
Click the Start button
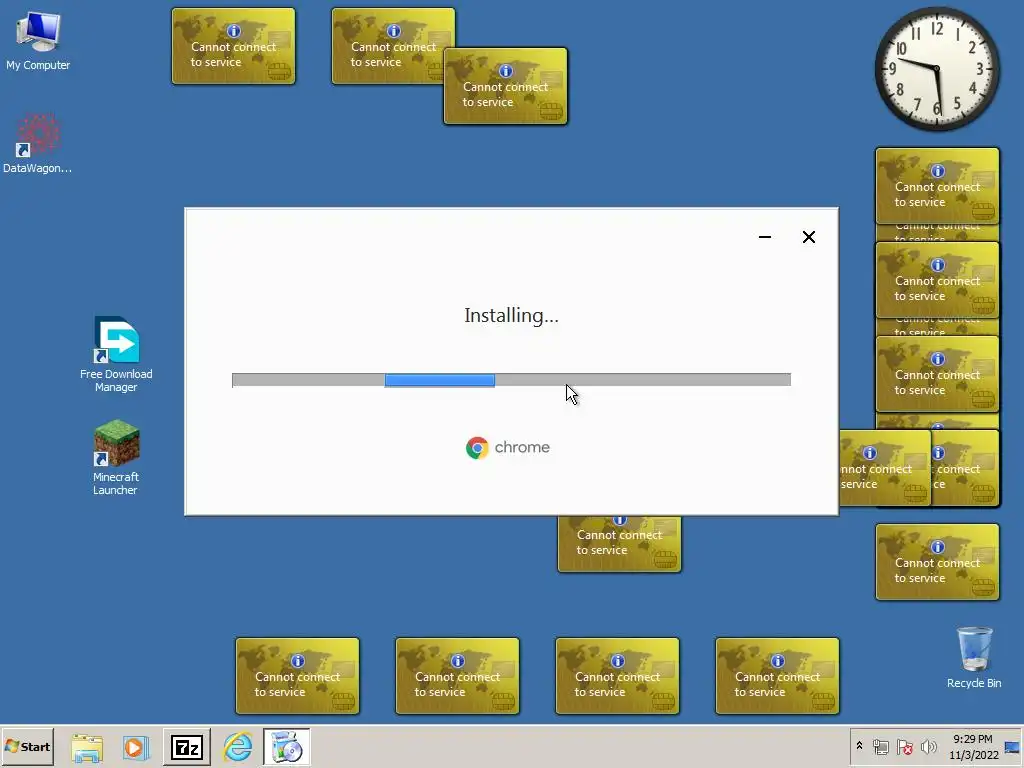pyautogui.click(x=27, y=746)
